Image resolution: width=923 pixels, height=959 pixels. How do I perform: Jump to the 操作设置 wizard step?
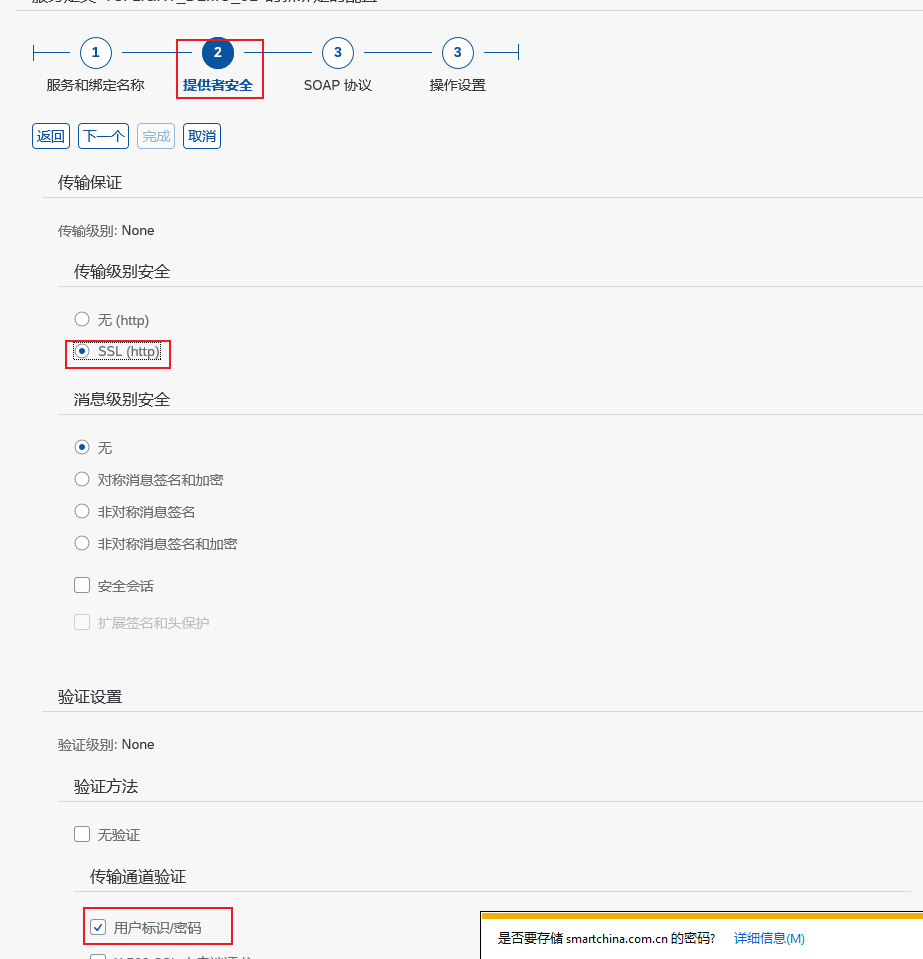(x=458, y=53)
